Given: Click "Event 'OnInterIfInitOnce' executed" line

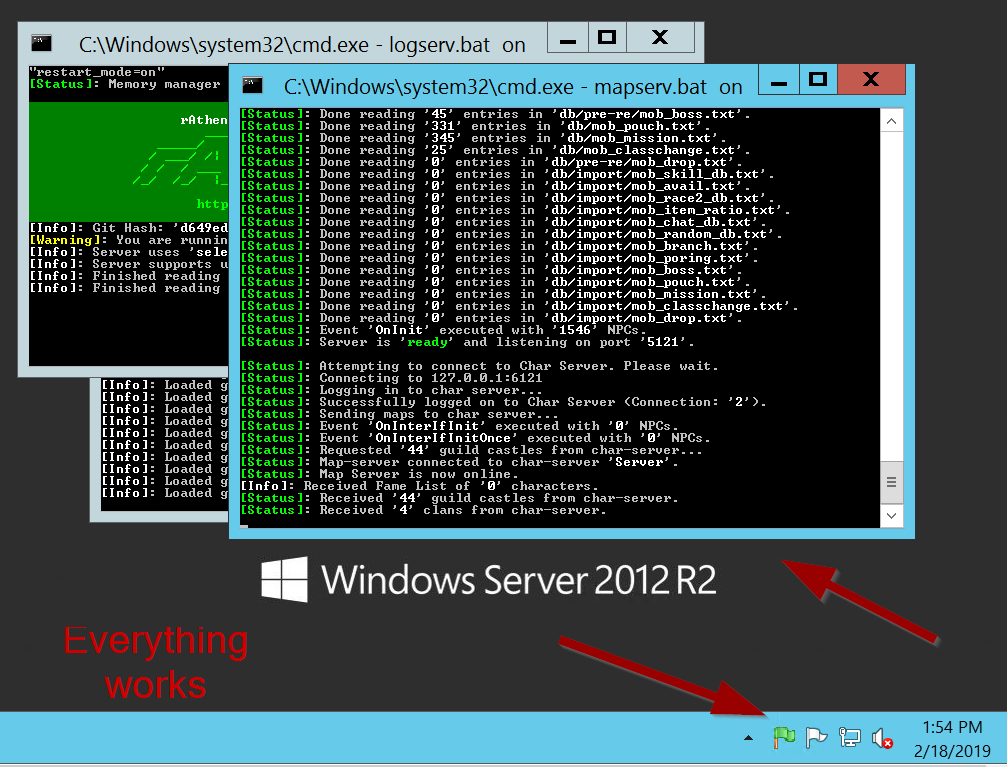Looking at the screenshot, I should pos(476,438).
